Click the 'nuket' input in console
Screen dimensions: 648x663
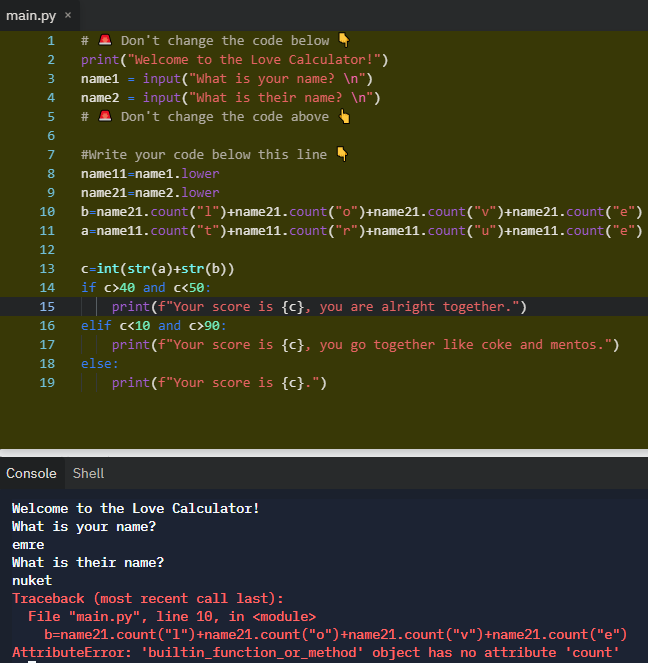[32, 581]
